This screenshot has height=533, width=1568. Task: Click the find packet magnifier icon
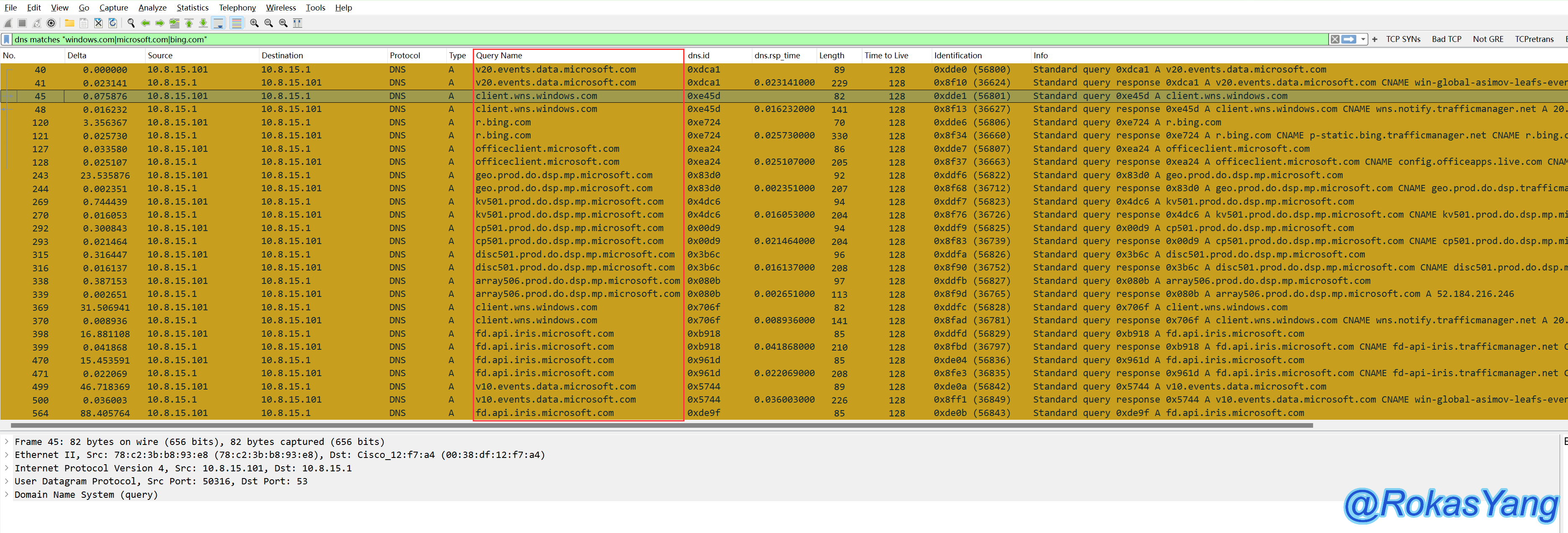pos(131,23)
